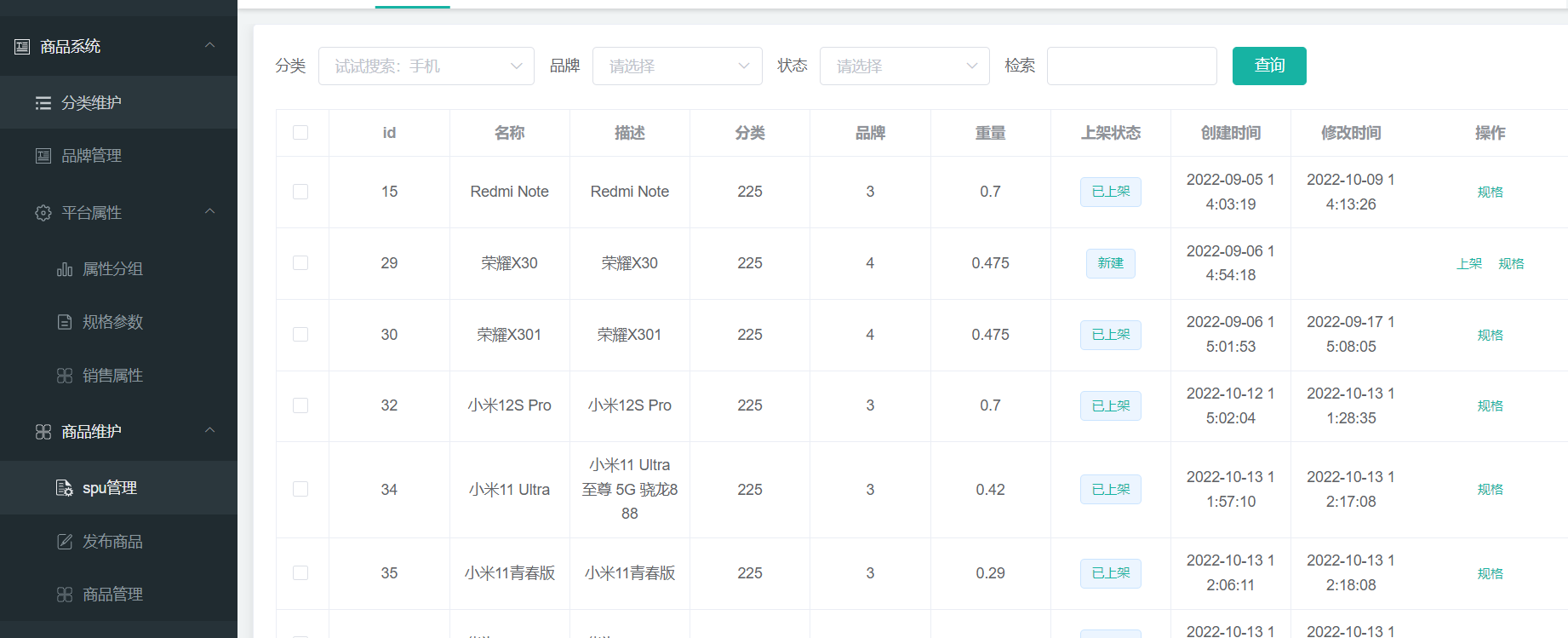Viewport: 1568px width, 638px height.
Task: Collapse the 商品维护 submenu chevron
Action: [x=210, y=430]
